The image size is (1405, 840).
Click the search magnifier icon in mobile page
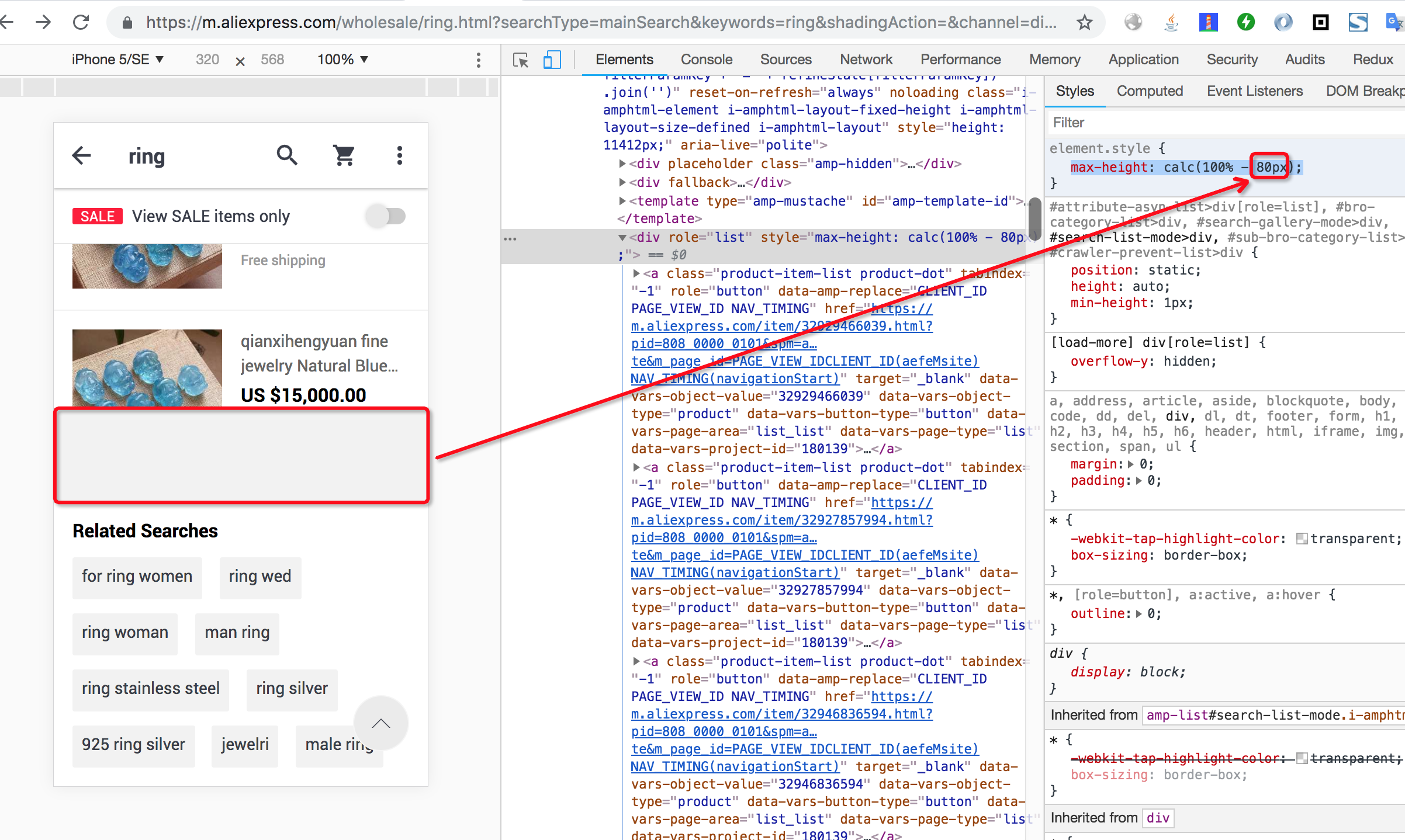click(286, 155)
